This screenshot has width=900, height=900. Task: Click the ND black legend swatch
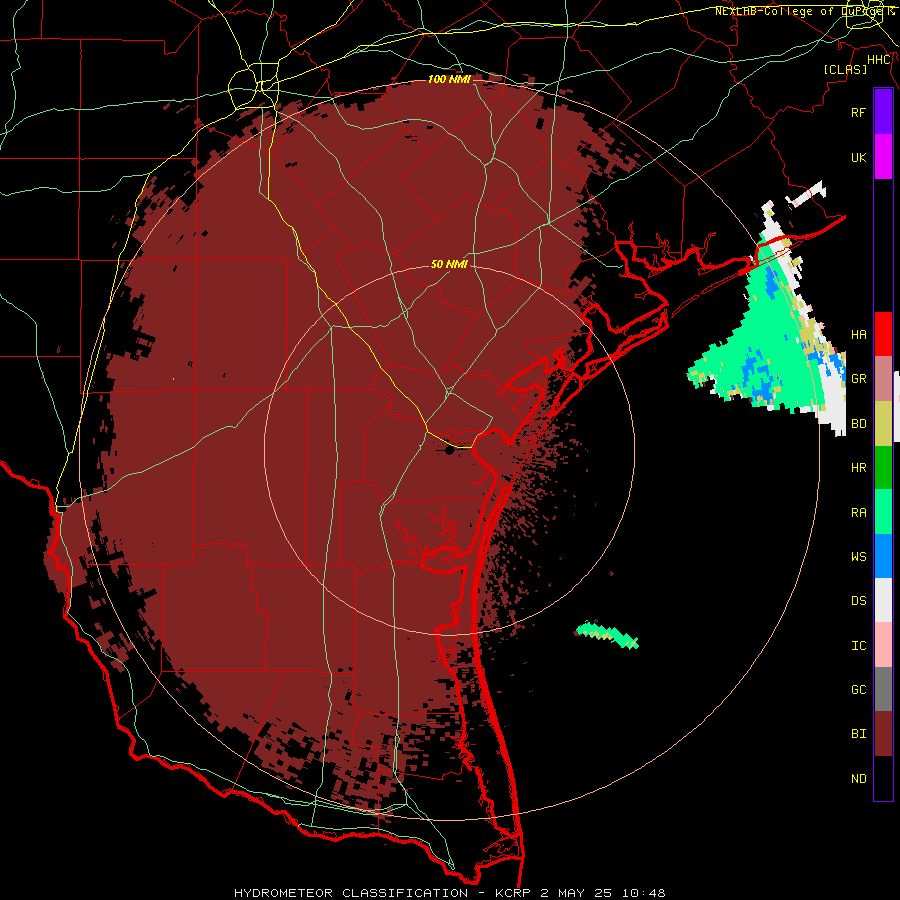tap(883, 778)
